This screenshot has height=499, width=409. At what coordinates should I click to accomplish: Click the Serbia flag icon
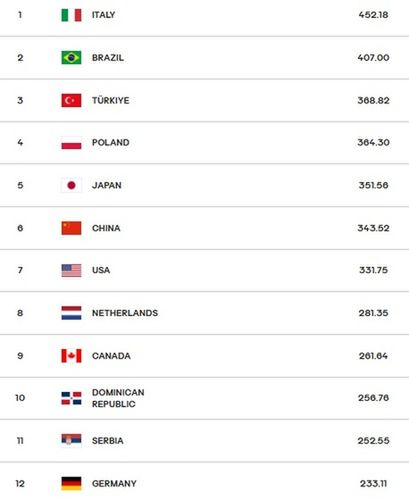click(x=71, y=440)
